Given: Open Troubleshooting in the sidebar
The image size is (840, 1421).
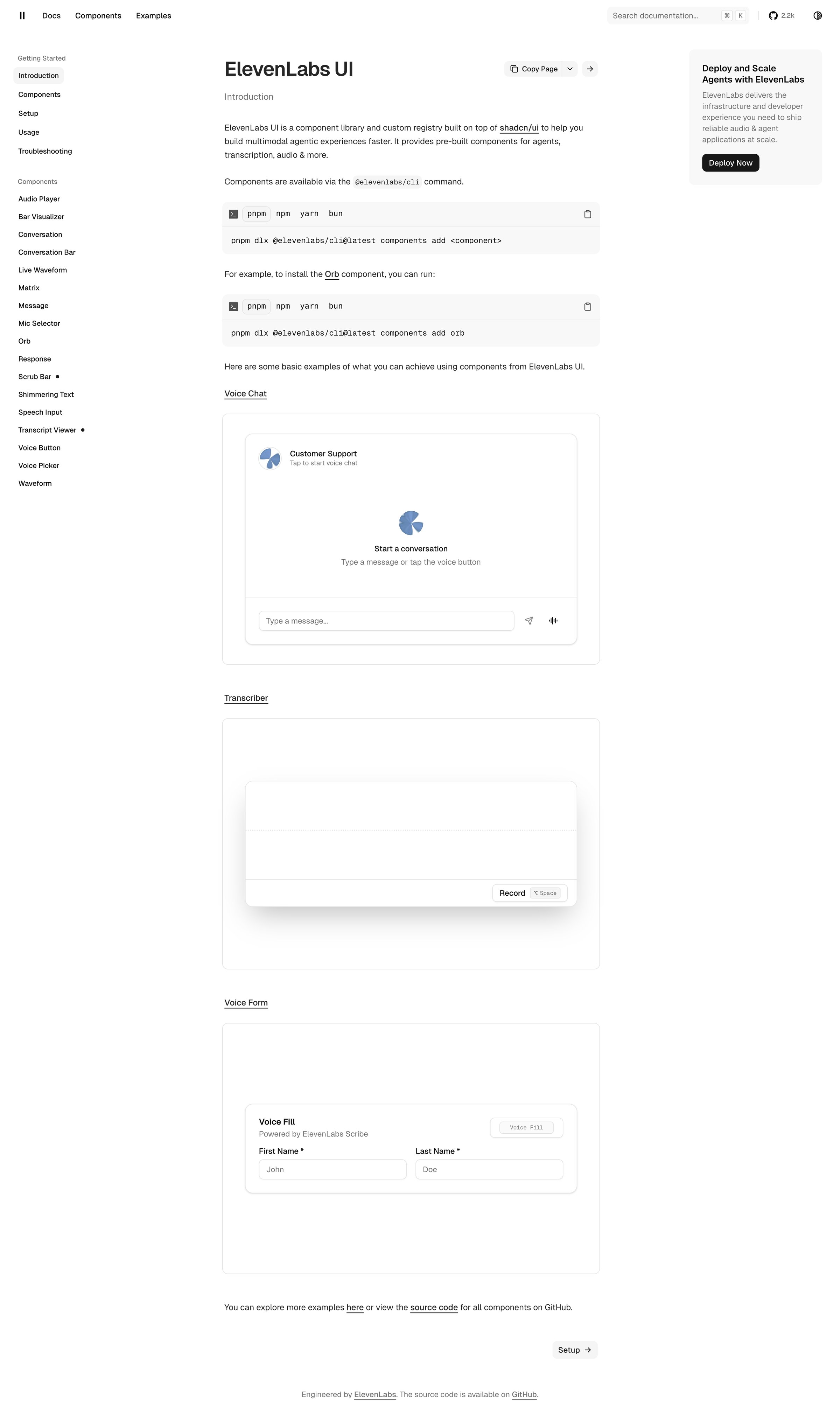Looking at the screenshot, I should pos(45,151).
